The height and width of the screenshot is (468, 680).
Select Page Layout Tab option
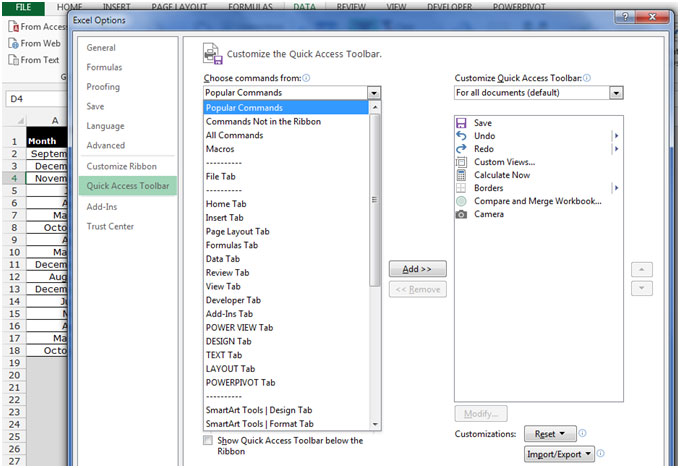click(x=286, y=232)
